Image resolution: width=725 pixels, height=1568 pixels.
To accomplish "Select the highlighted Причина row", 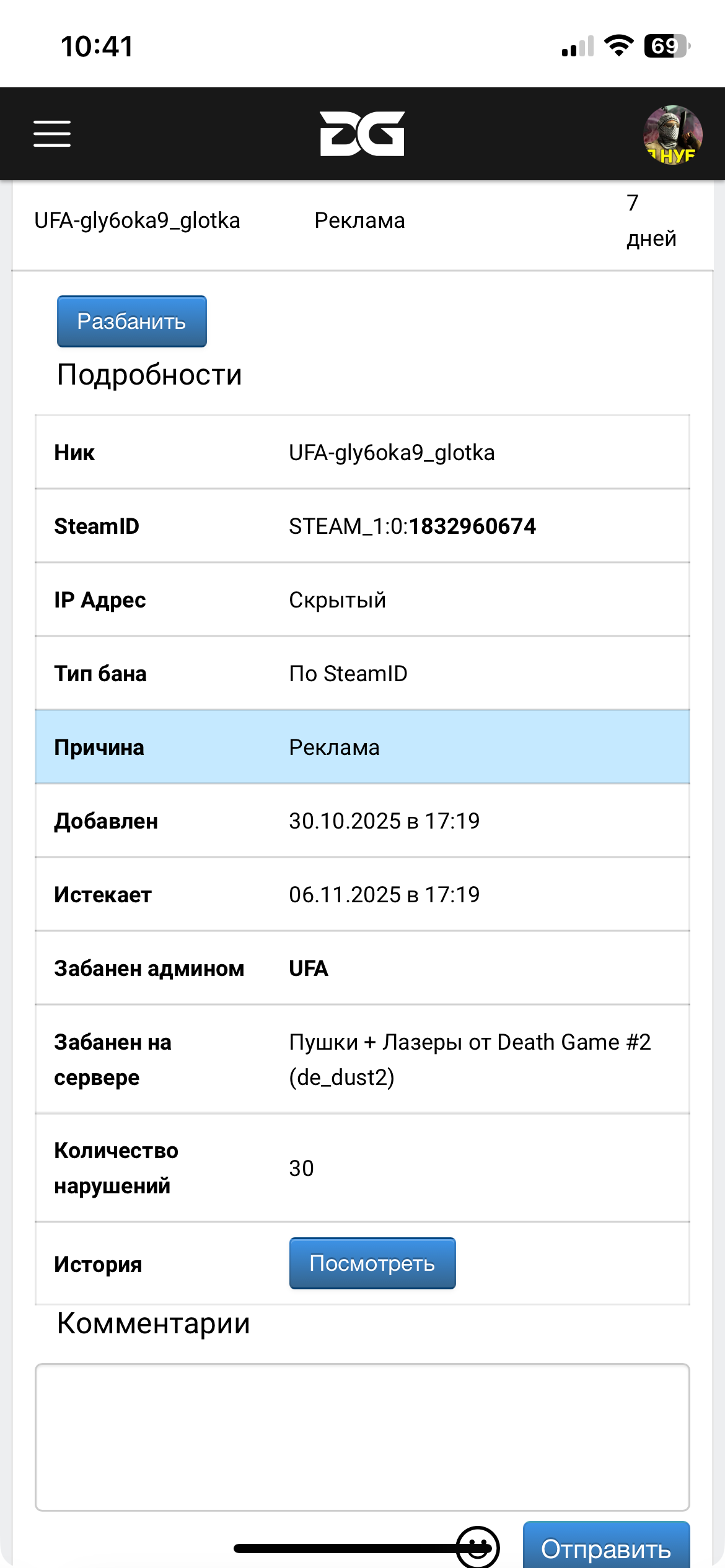I will [x=362, y=747].
